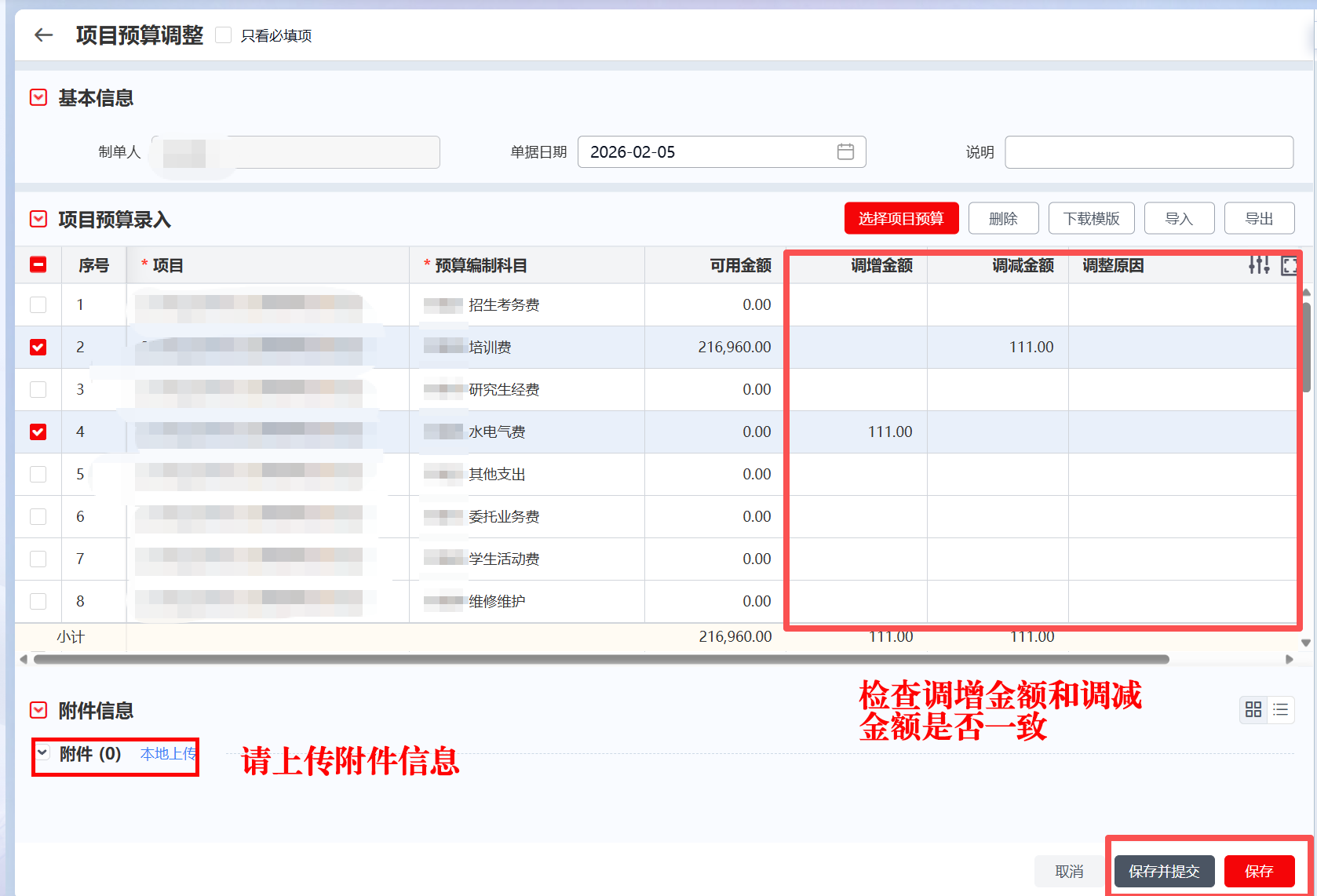Click the scroll right arrow
Viewport: 1317px width, 896px height.
[1289, 660]
